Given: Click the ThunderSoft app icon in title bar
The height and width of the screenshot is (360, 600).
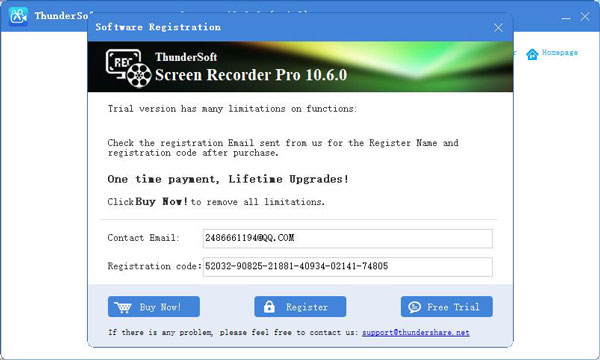Looking at the screenshot, I should click(x=18, y=16).
